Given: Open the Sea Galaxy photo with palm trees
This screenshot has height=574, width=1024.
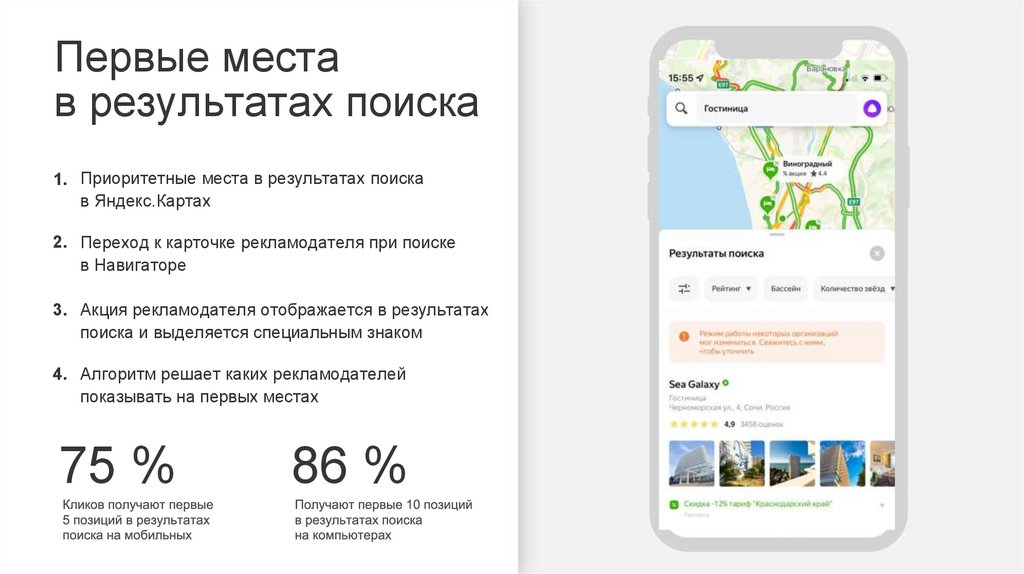Looking at the screenshot, I should (x=742, y=464).
